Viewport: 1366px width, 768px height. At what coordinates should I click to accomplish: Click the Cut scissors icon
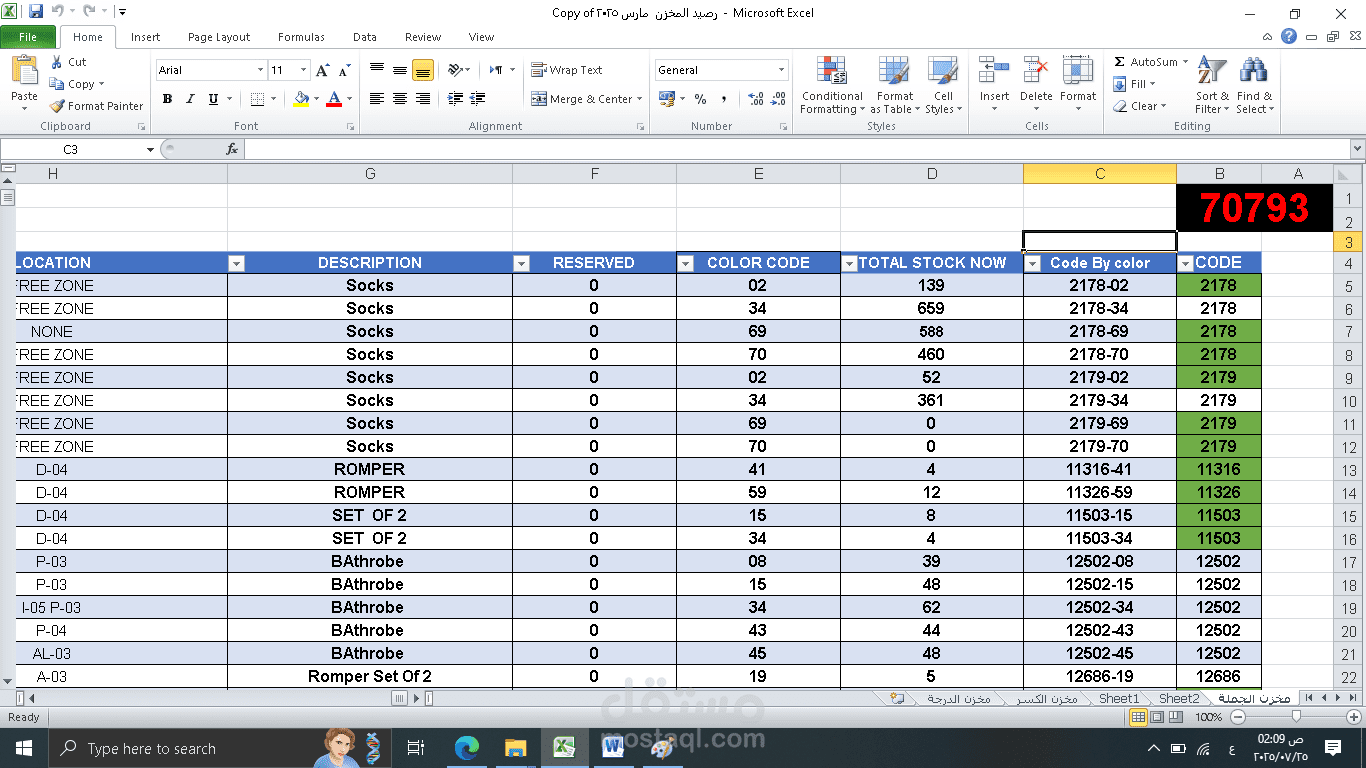pyautogui.click(x=56, y=62)
